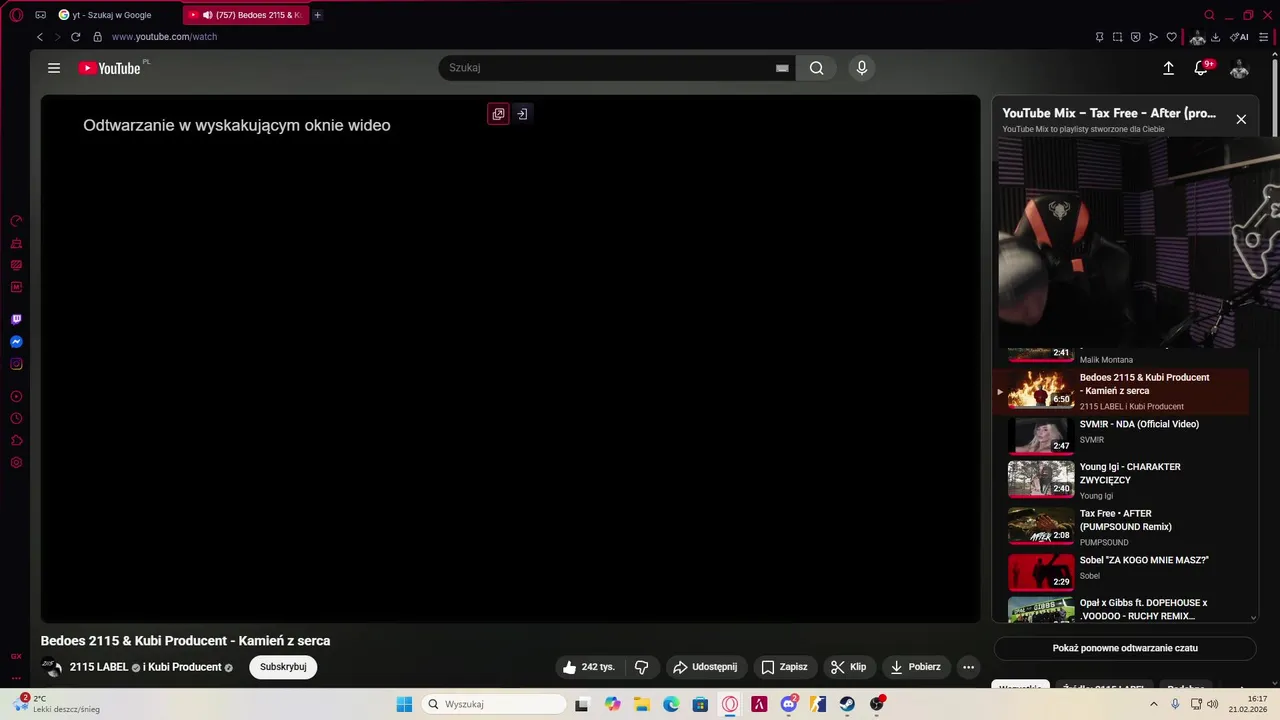Switch to the Bedoes 2115 browser tab
This screenshot has width=1280, height=720.
click(246, 15)
